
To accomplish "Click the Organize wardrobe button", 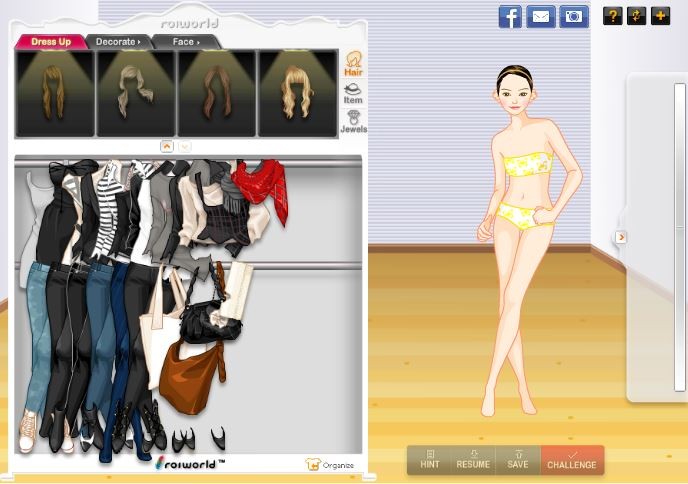I will click(330, 465).
